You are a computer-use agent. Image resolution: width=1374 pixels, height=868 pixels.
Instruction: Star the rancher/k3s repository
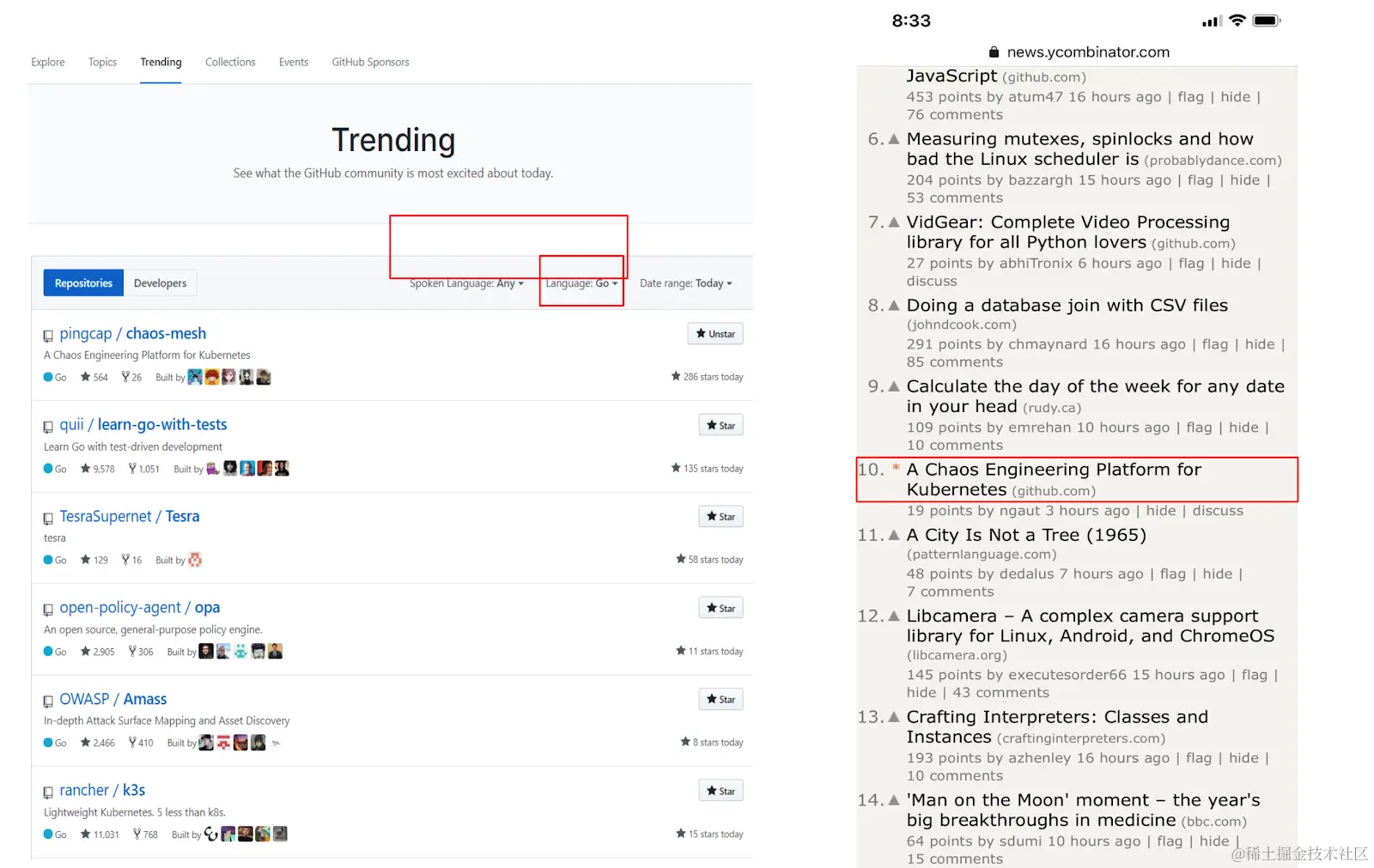tap(720, 792)
